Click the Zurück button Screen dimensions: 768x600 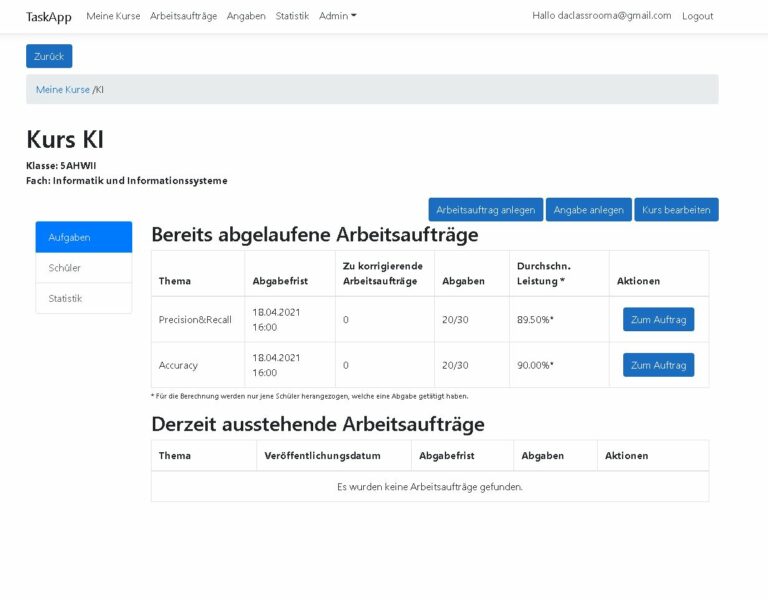(x=49, y=56)
